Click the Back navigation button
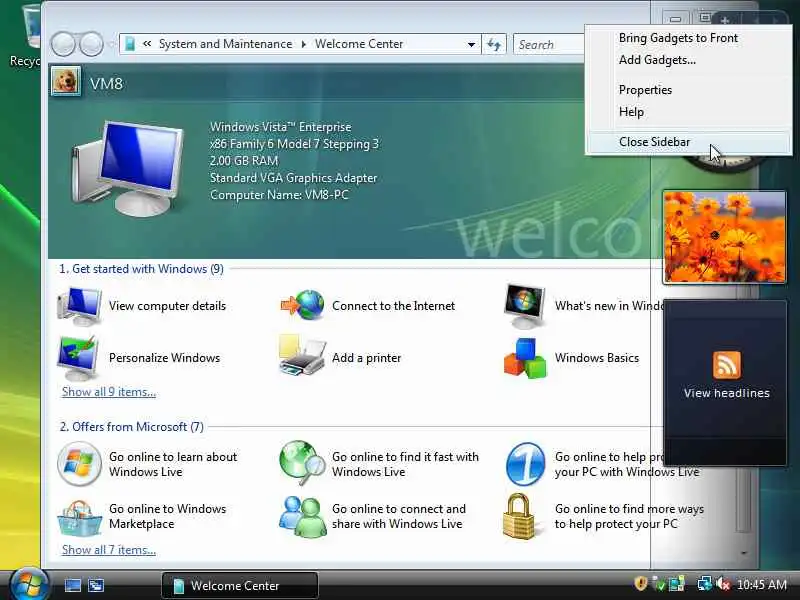 coord(63,44)
